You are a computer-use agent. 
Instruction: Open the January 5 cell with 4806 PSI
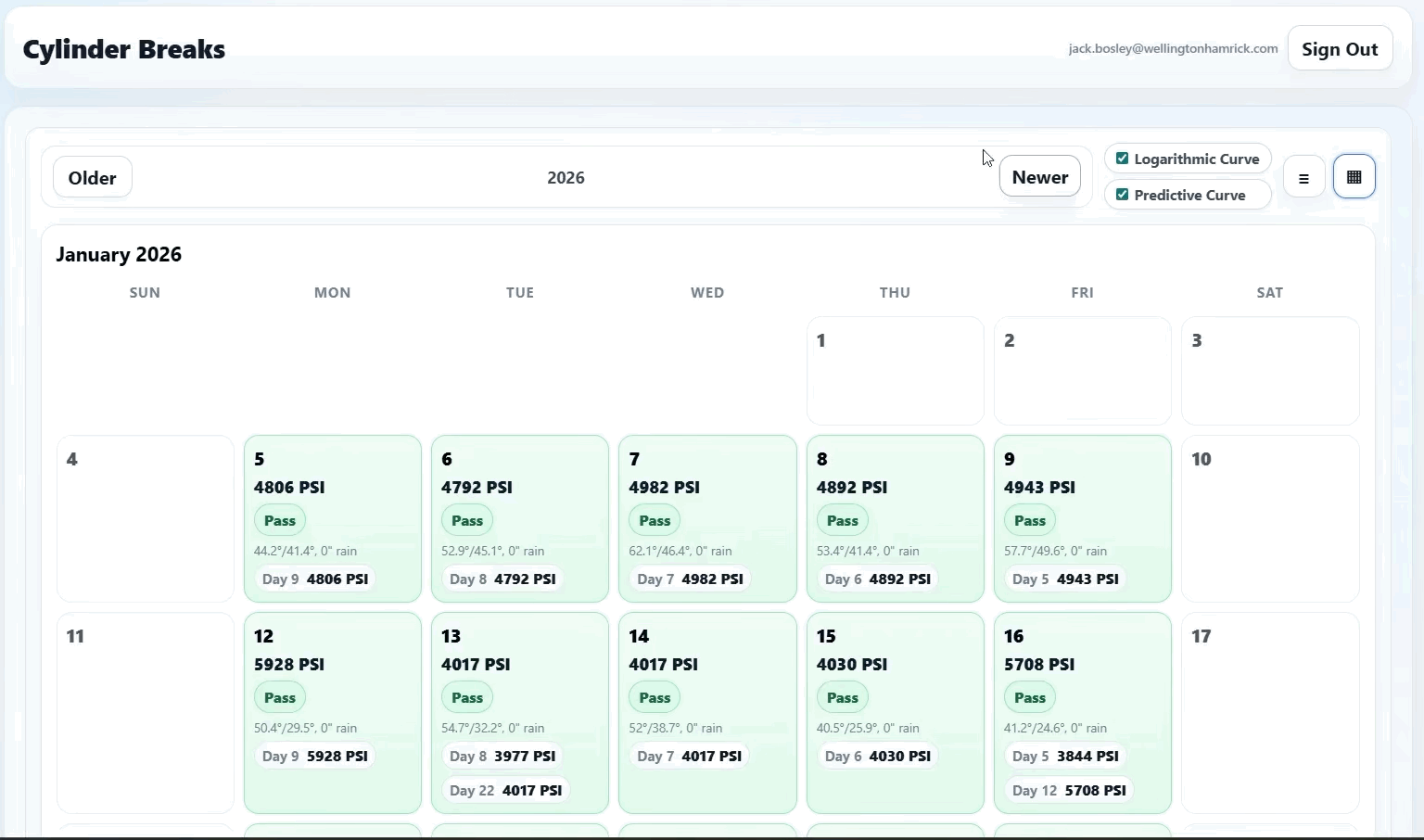click(333, 518)
